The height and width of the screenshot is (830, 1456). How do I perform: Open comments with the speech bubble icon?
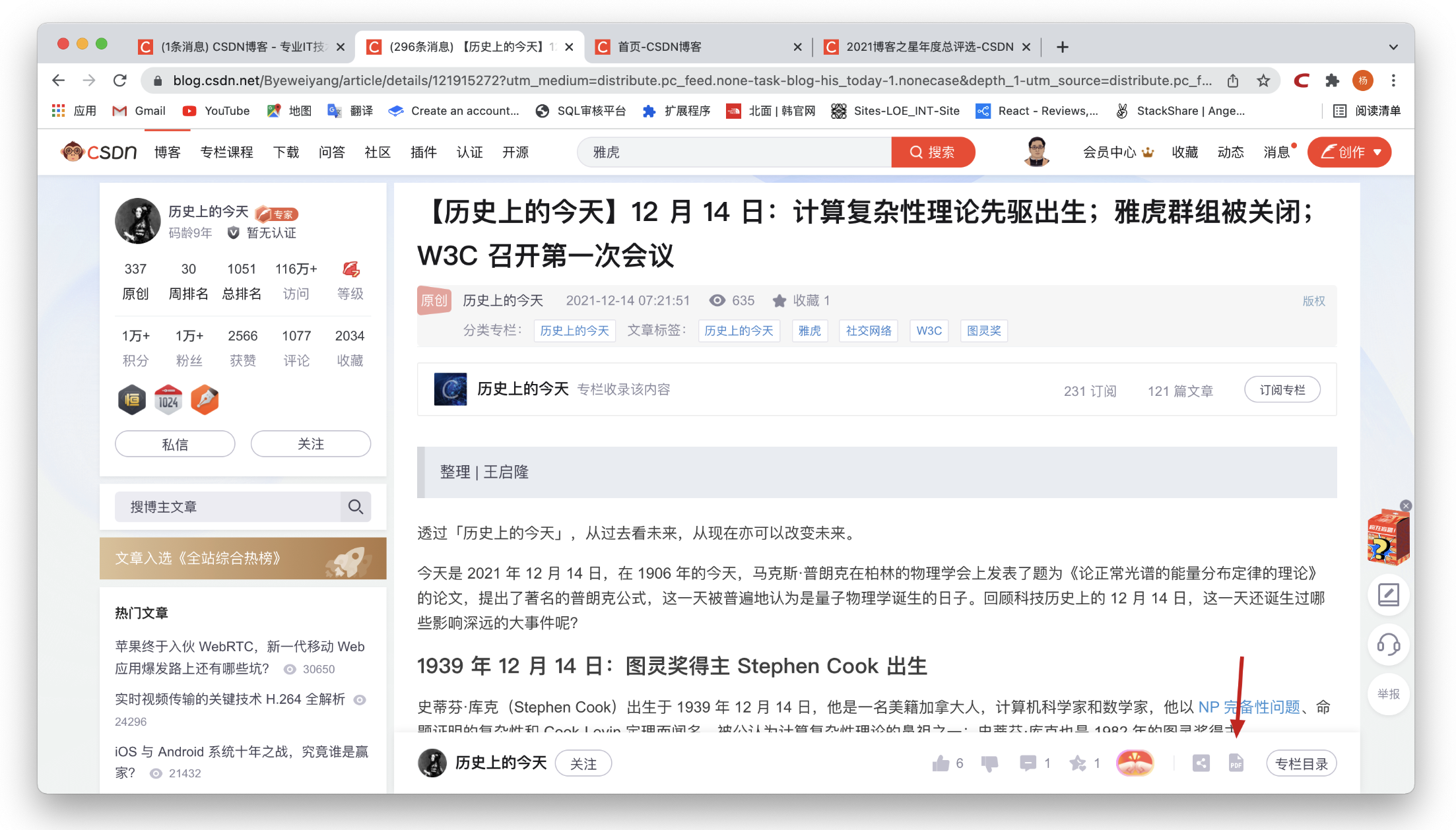pyautogui.click(x=1028, y=763)
